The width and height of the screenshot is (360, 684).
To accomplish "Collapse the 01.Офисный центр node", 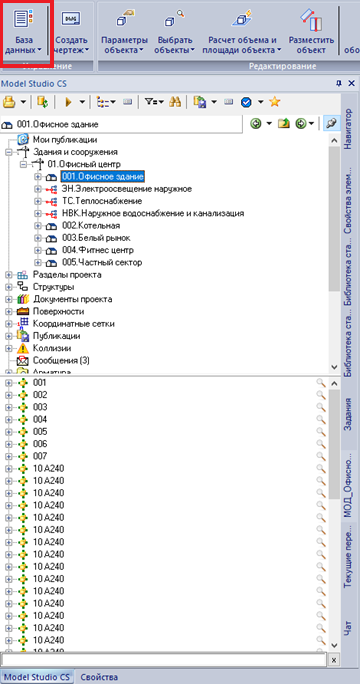I will [23, 164].
